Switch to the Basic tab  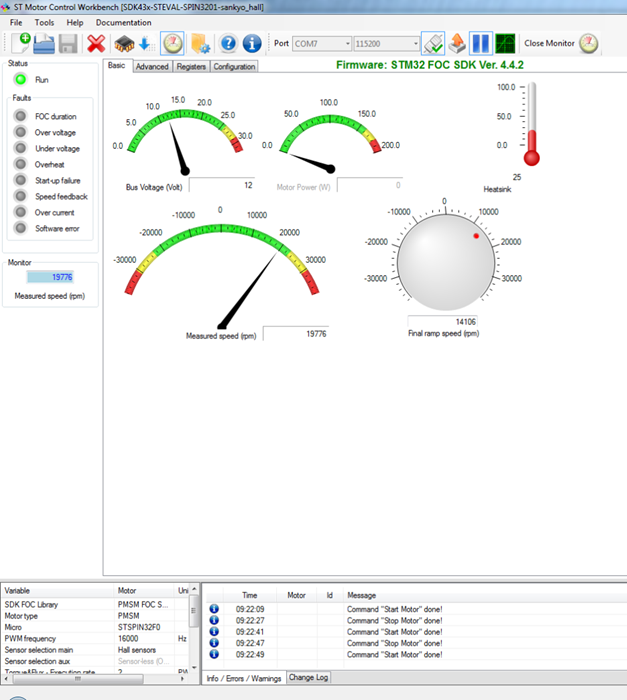coord(117,65)
